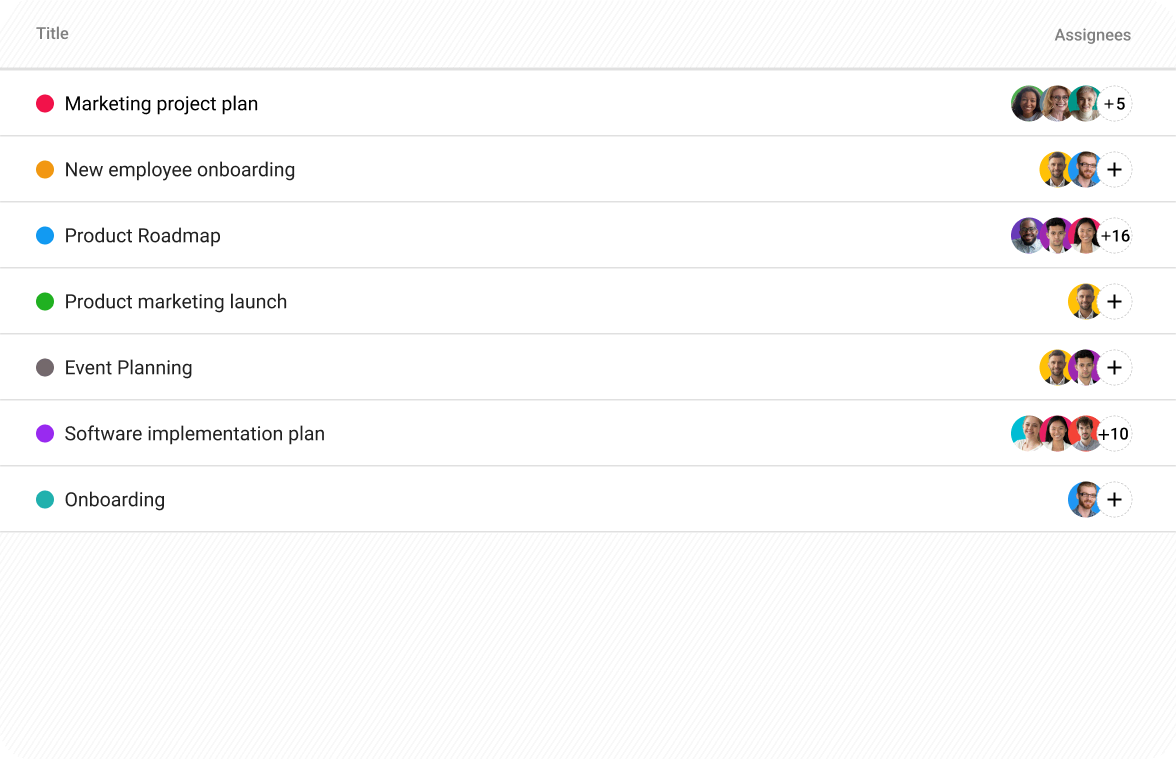
Task: Open the first assignee avatar on Marketing project plan
Action: pyautogui.click(x=1028, y=103)
